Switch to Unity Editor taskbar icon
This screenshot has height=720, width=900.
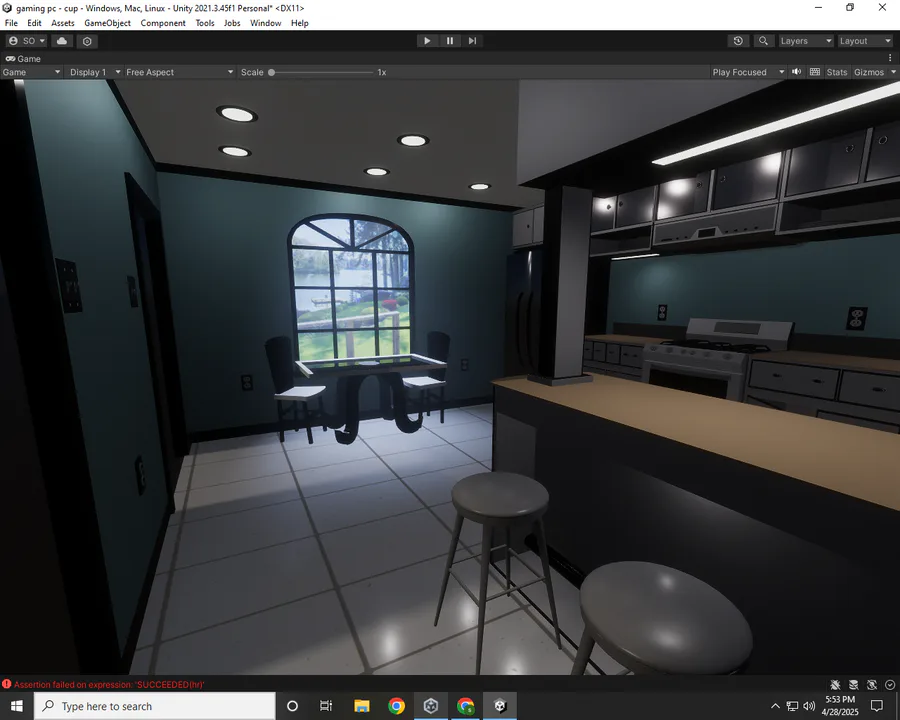[500, 706]
